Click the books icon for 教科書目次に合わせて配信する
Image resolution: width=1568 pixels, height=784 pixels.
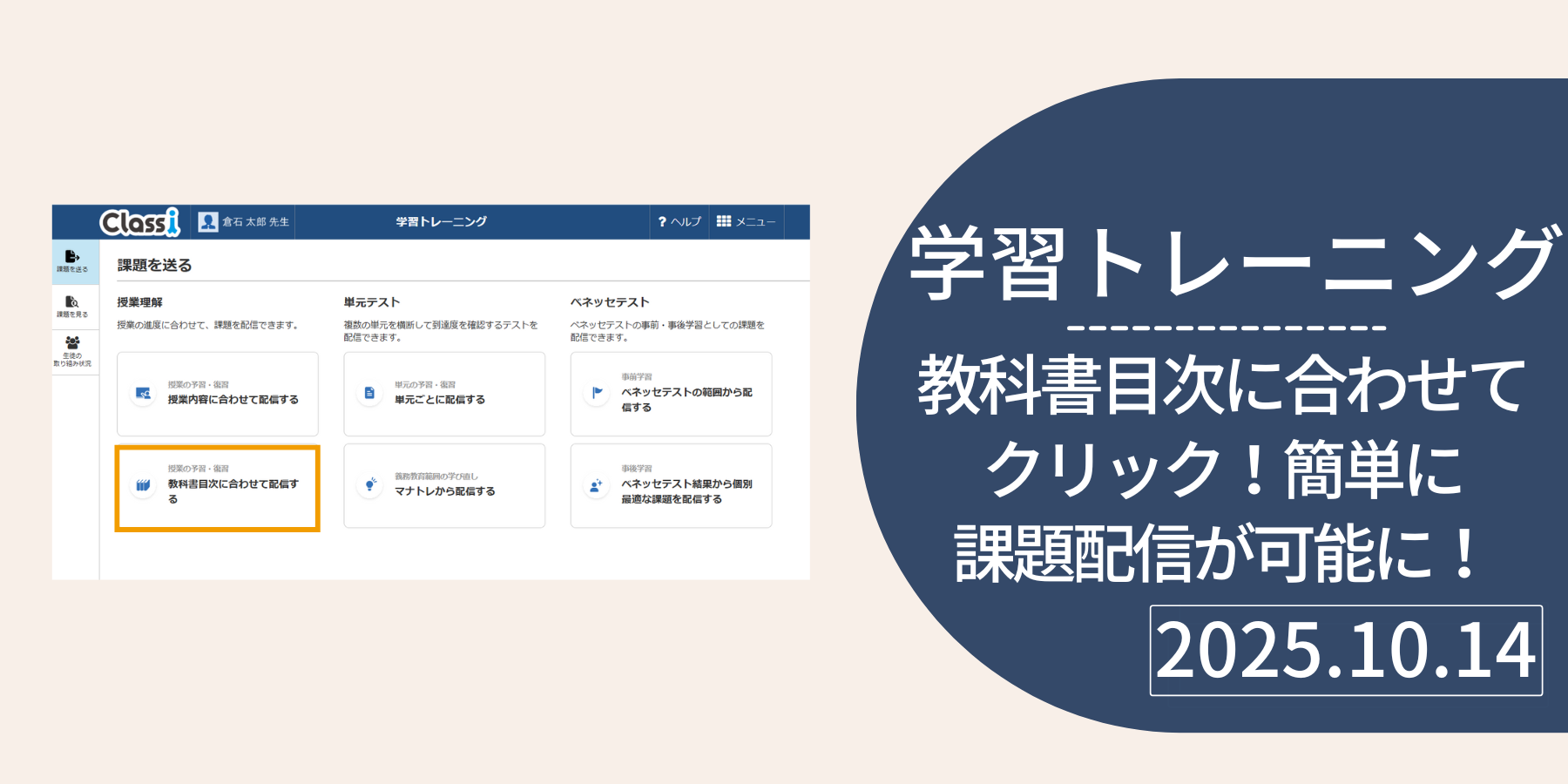143,485
